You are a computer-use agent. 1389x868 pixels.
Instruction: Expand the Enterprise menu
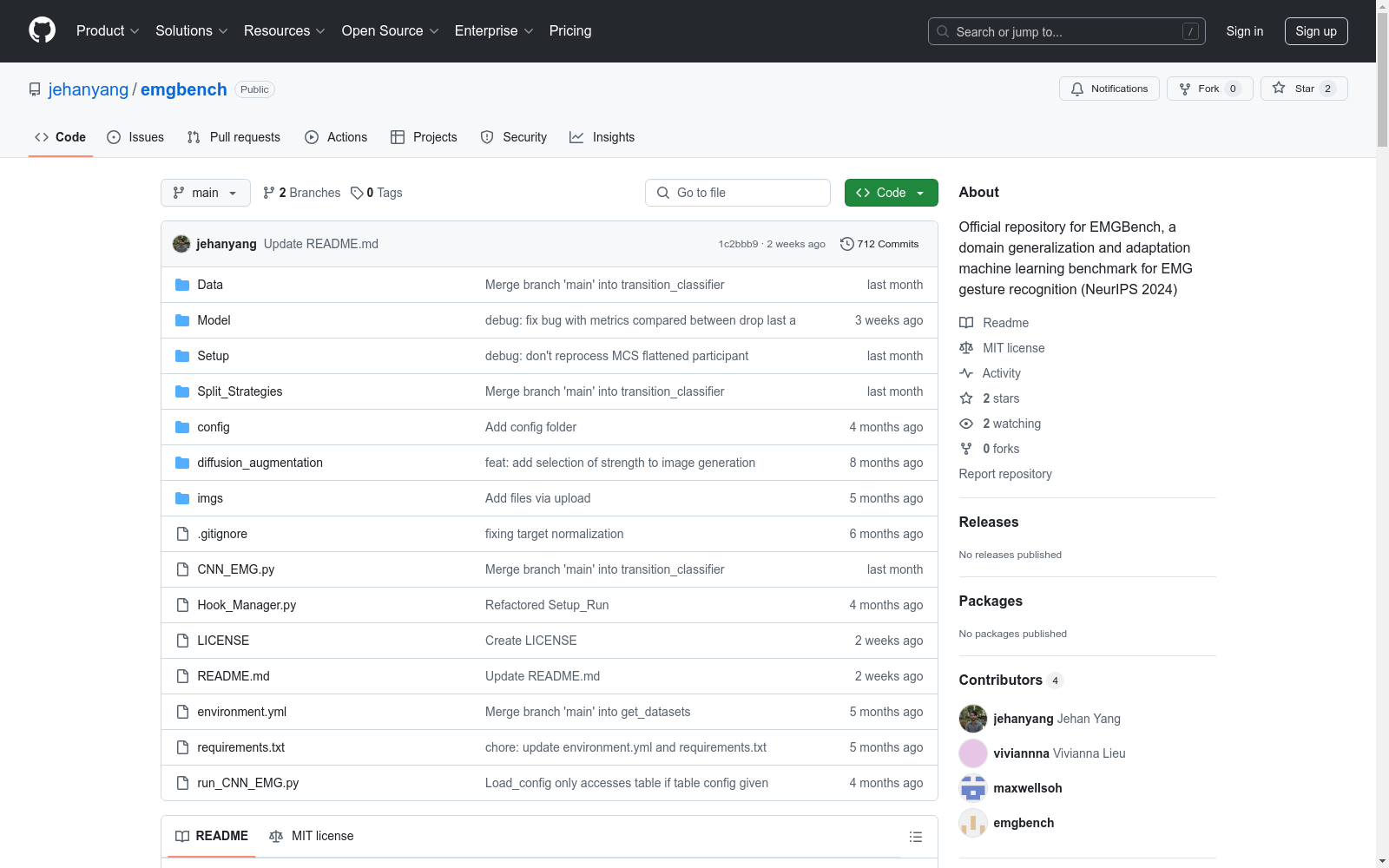point(494,31)
